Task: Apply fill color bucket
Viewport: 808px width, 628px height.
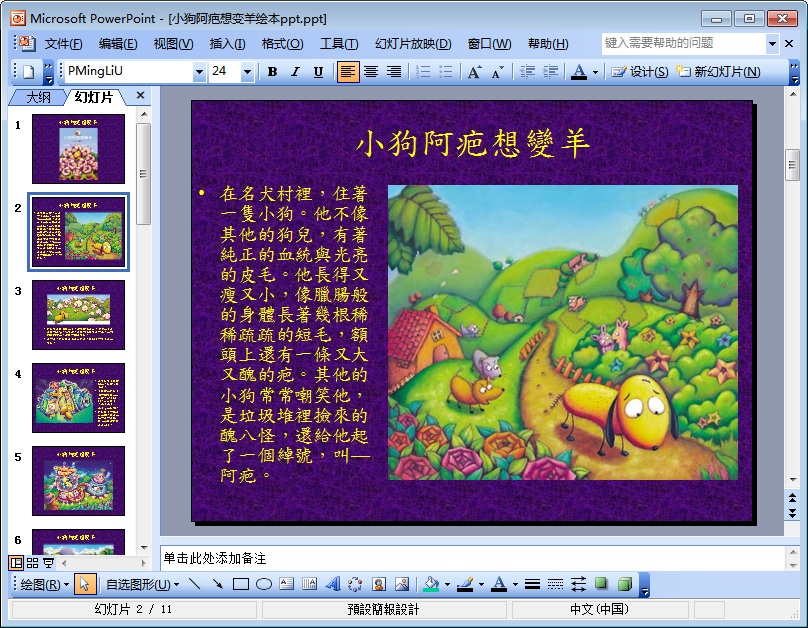Action: tap(431, 584)
